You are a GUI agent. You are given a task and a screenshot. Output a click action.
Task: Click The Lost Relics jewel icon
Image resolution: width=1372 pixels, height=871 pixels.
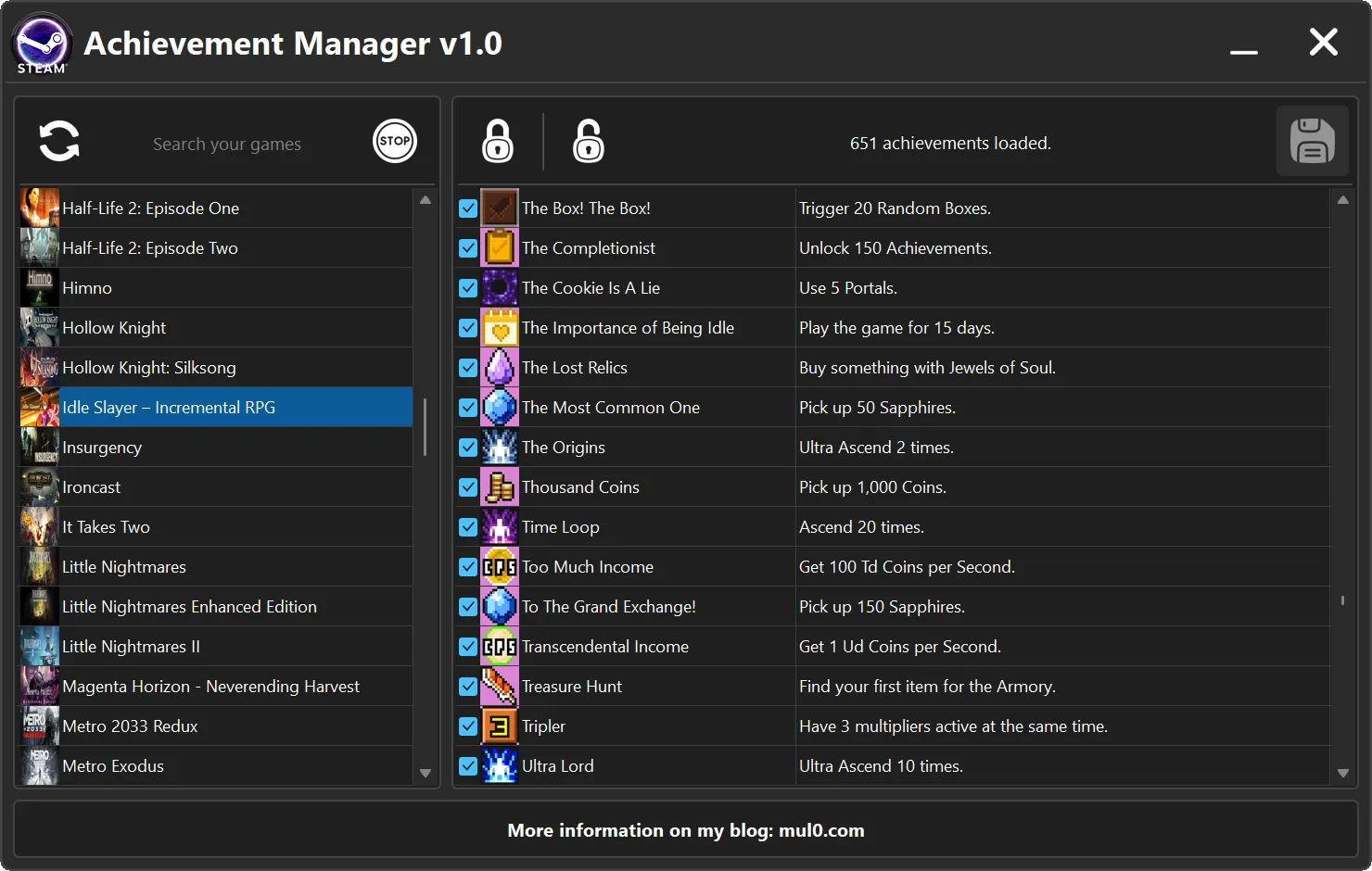tap(500, 368)
